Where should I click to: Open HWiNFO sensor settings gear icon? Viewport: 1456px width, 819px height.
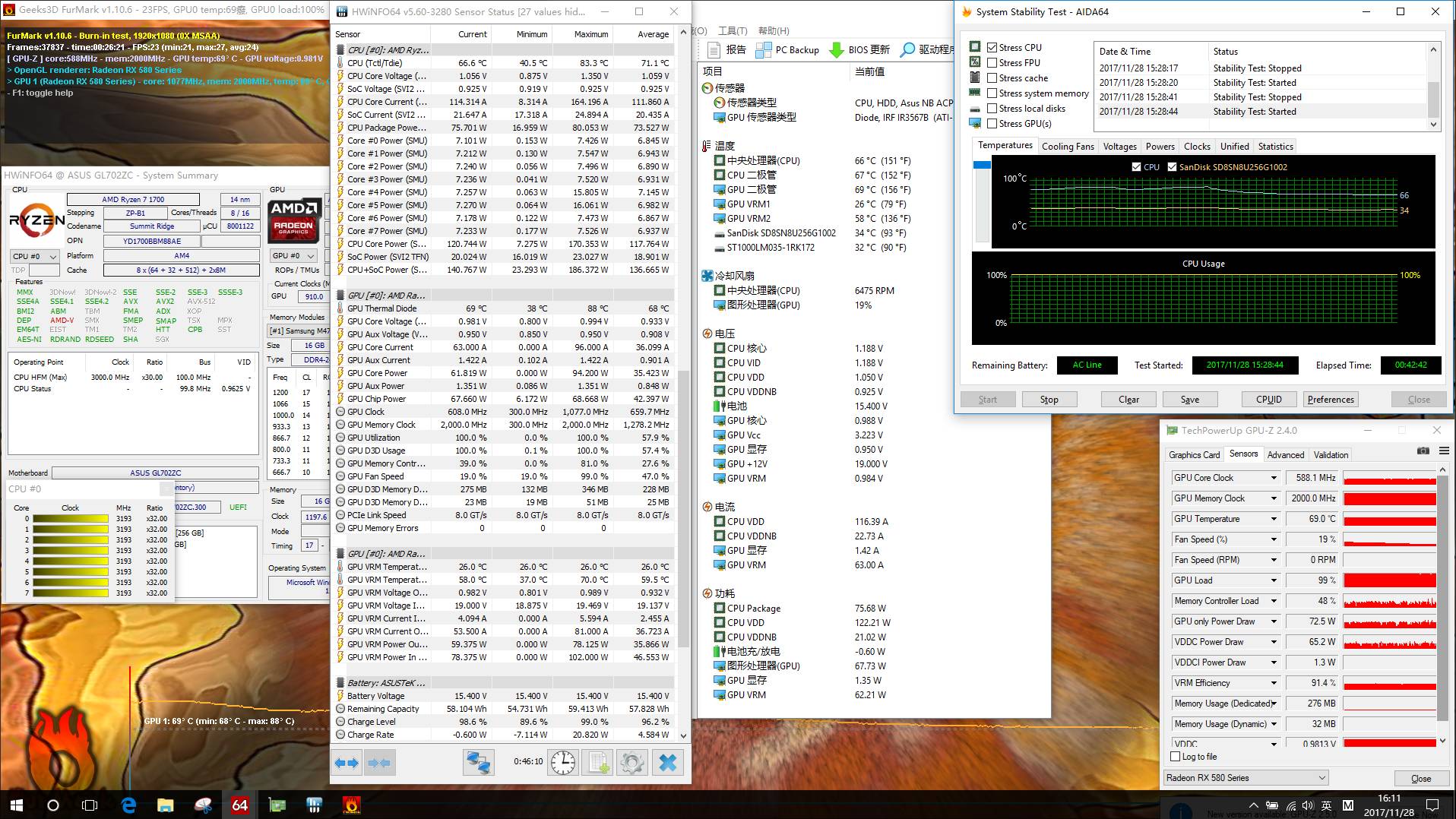point(632,763)
